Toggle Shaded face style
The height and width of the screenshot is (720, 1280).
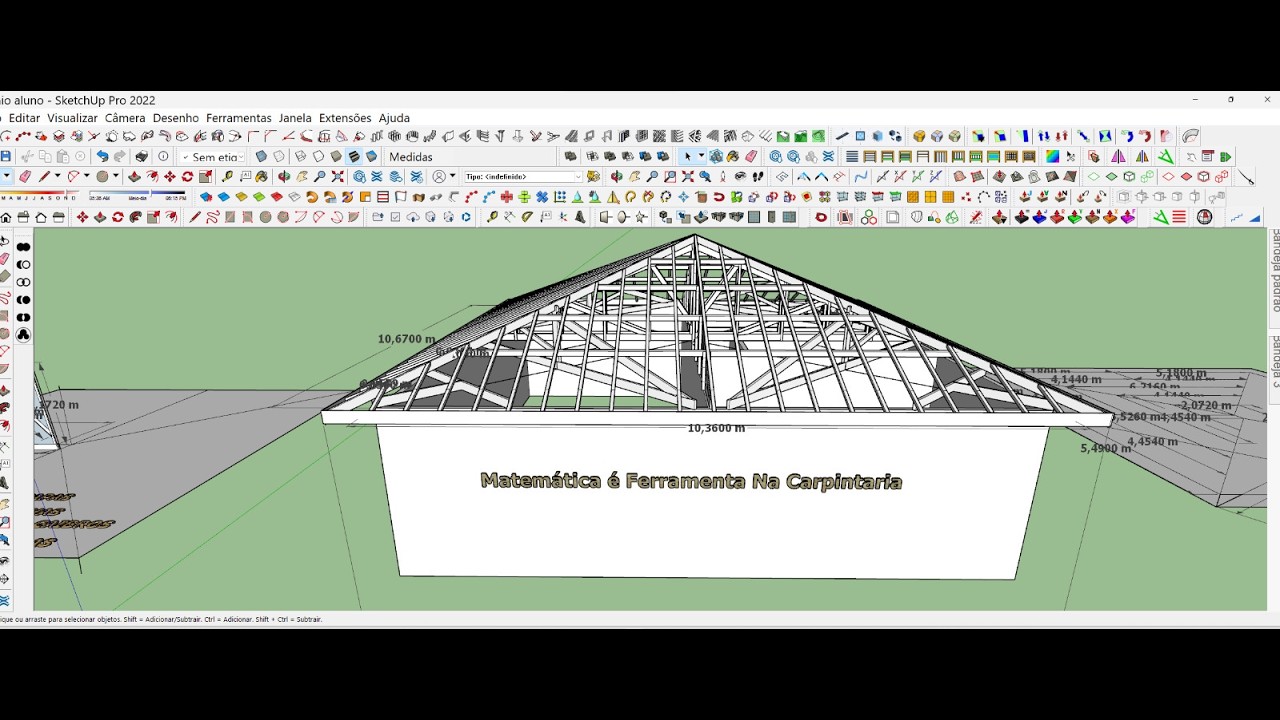click(336, 156)
